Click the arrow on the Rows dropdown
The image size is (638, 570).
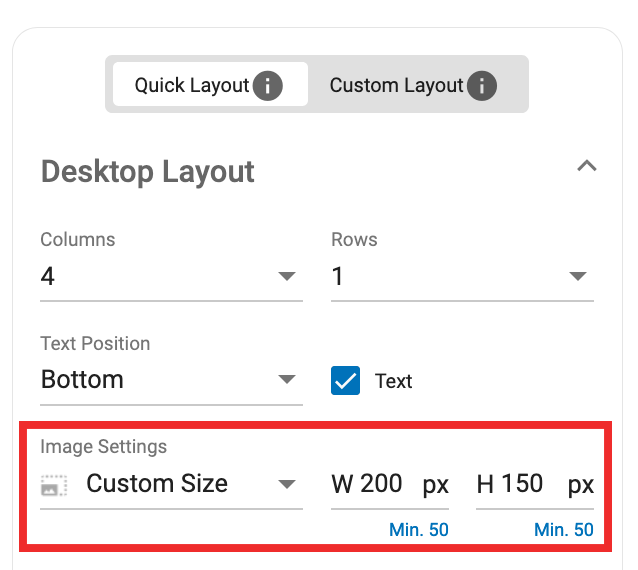[x=577, y=277]
